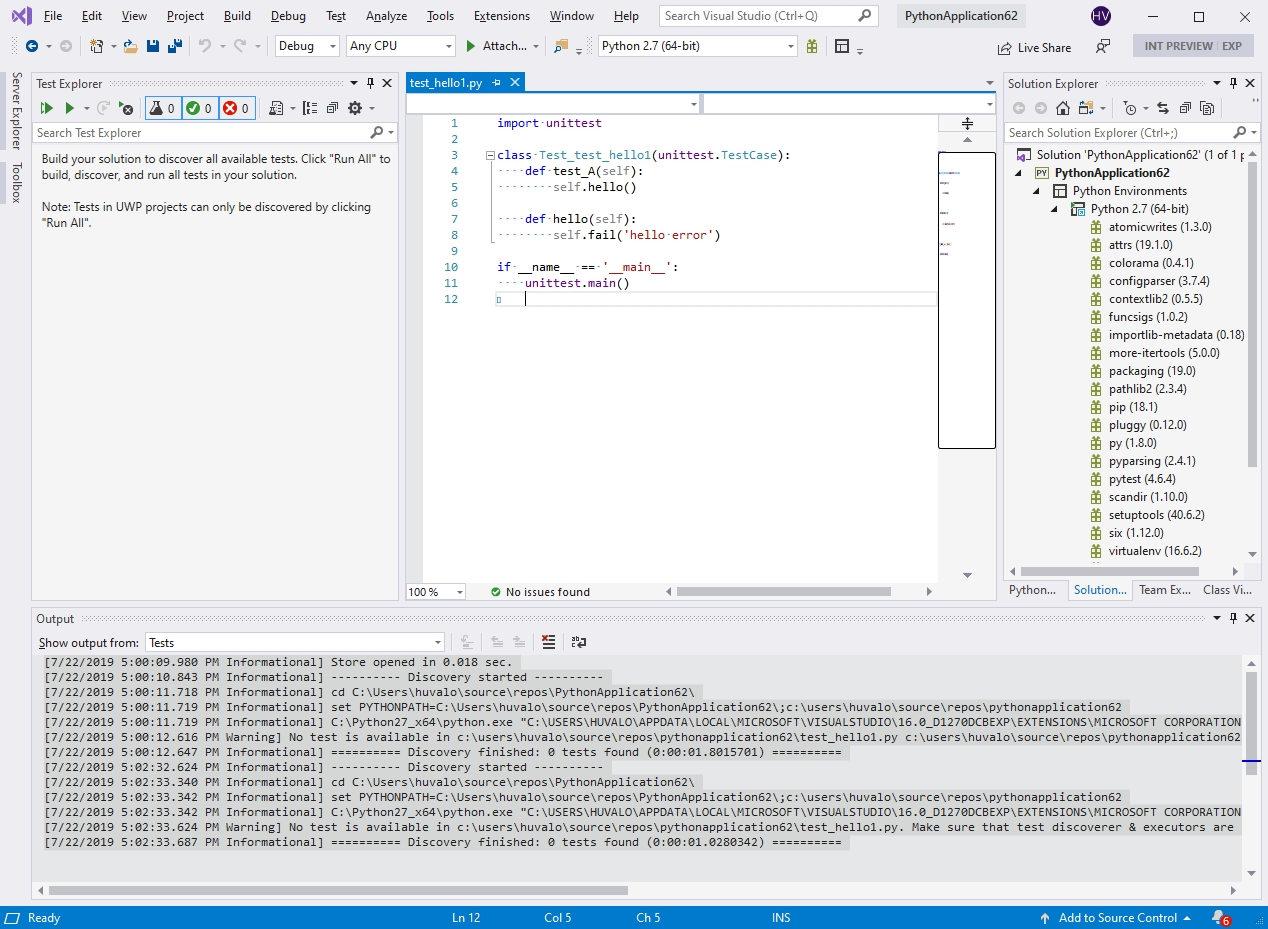Screen dimensions: 1268x929
Task: Click the split editor handle above scrollbar
Action: (967, 123)
